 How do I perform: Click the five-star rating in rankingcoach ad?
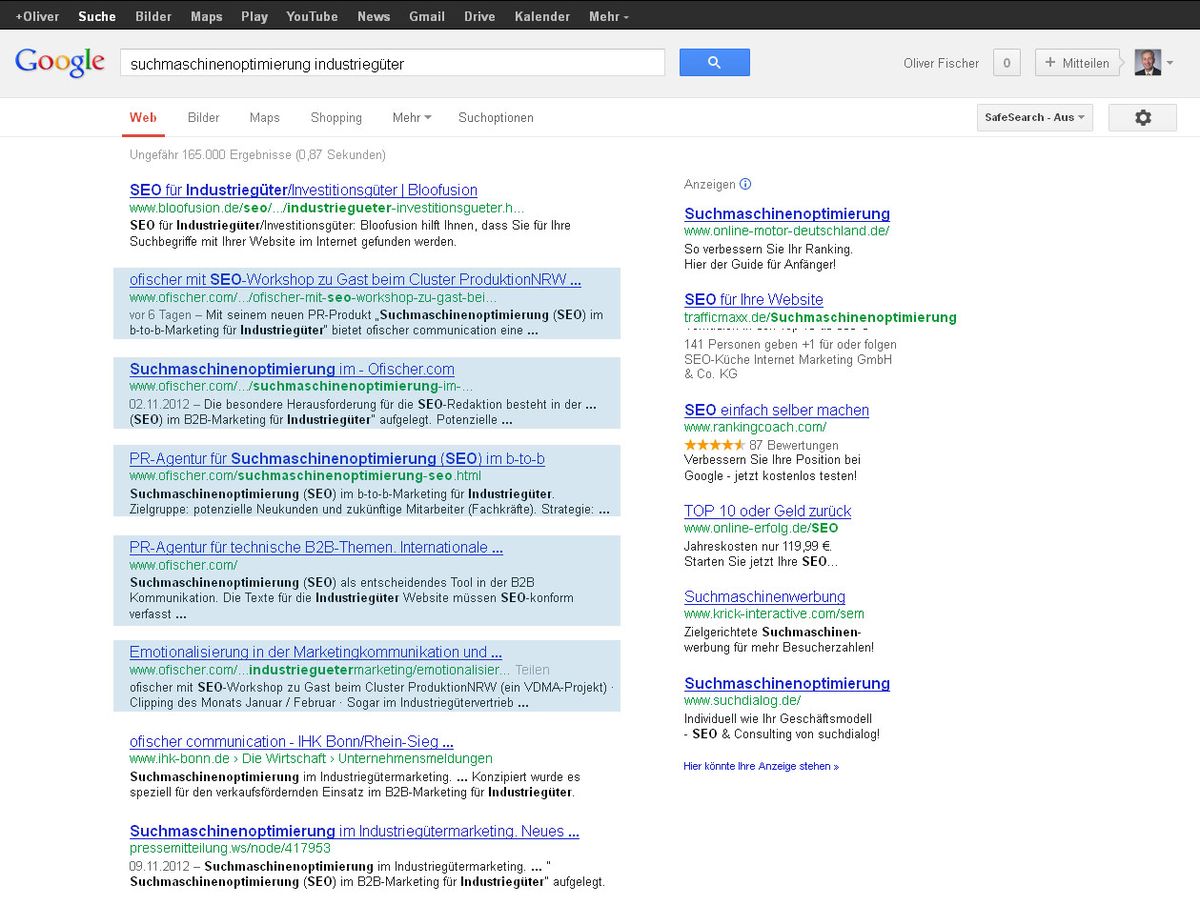click(714, 445)
